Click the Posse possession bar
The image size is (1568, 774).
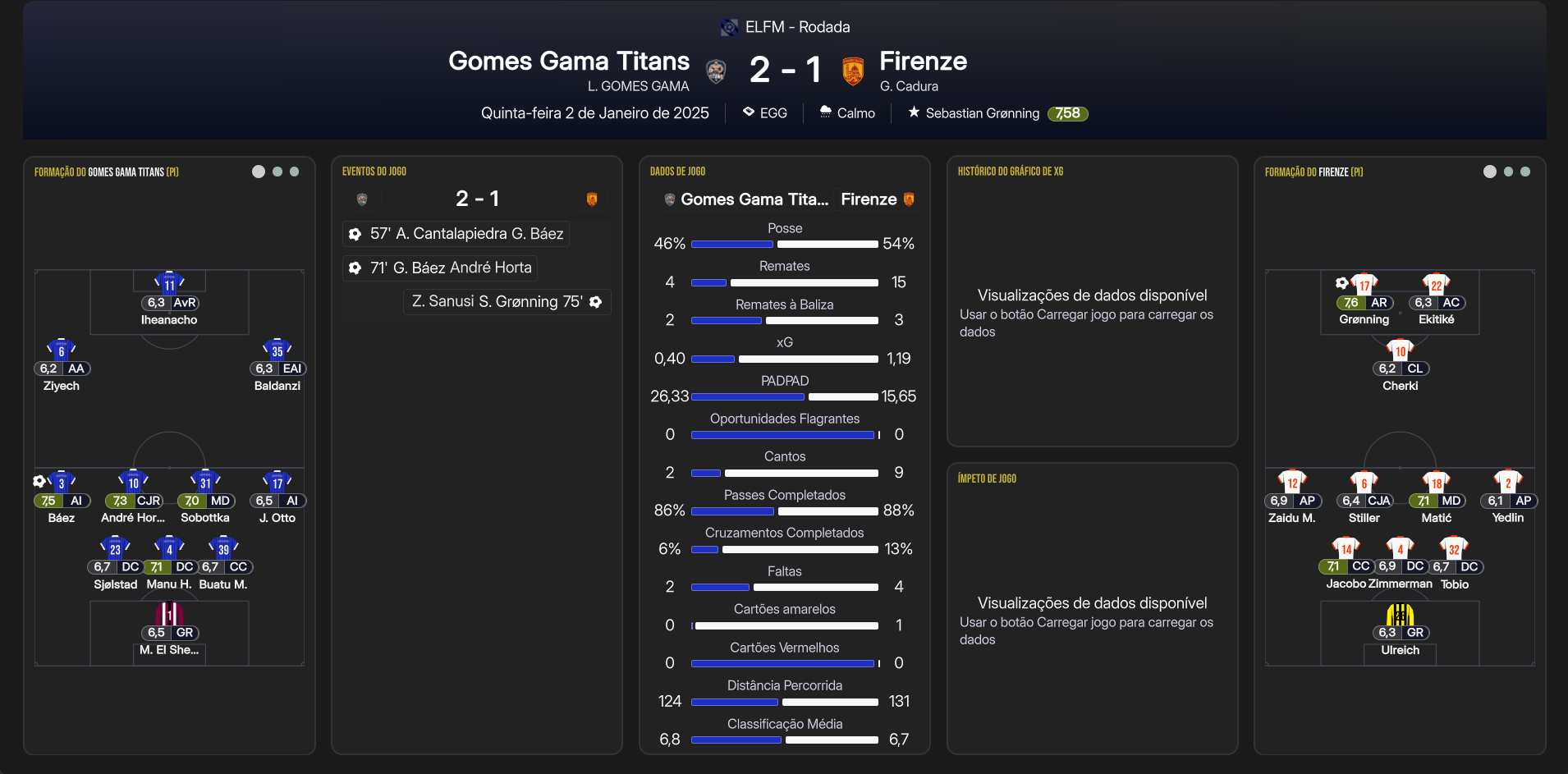(x=784, y=244)
